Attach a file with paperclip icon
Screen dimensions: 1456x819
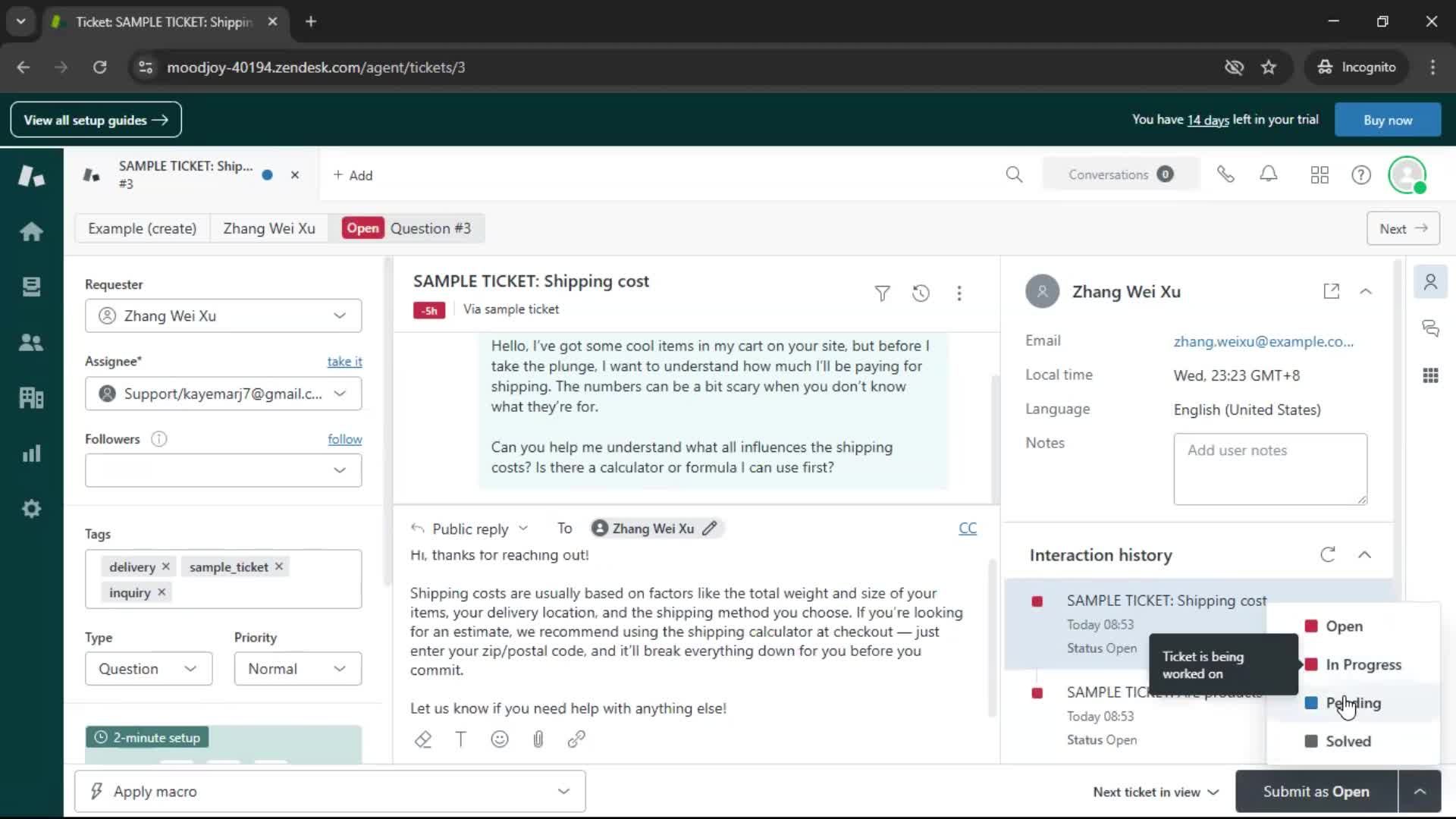[538, 739]
